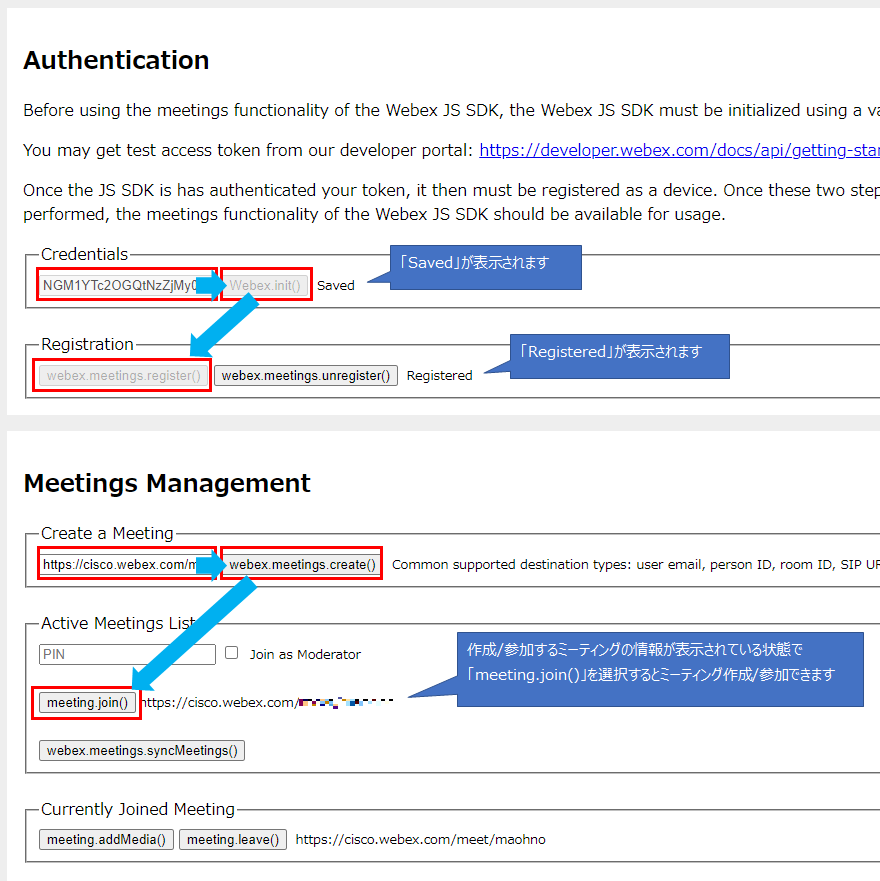This screenshot has height=881, width=880.
Task: Click the Authentication heading
Action: [x=116, y=61]
